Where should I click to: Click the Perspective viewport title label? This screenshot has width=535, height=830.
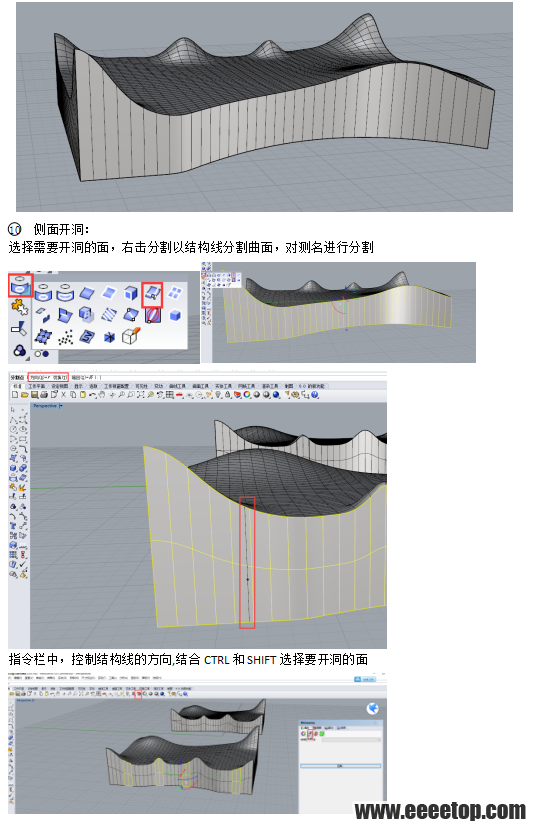(x=45, y=406)
